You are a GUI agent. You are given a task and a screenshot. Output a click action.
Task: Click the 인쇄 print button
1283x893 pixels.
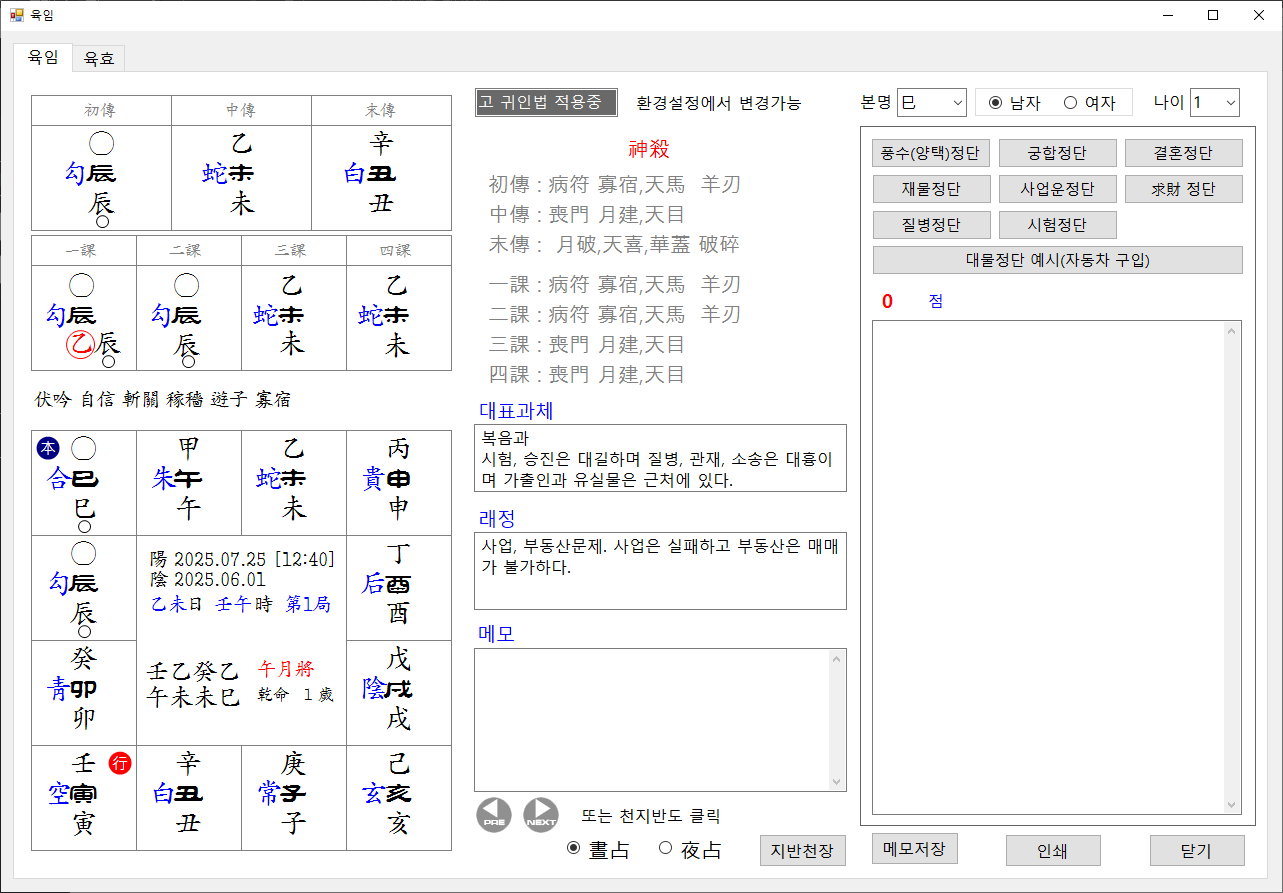[1053, 851]
